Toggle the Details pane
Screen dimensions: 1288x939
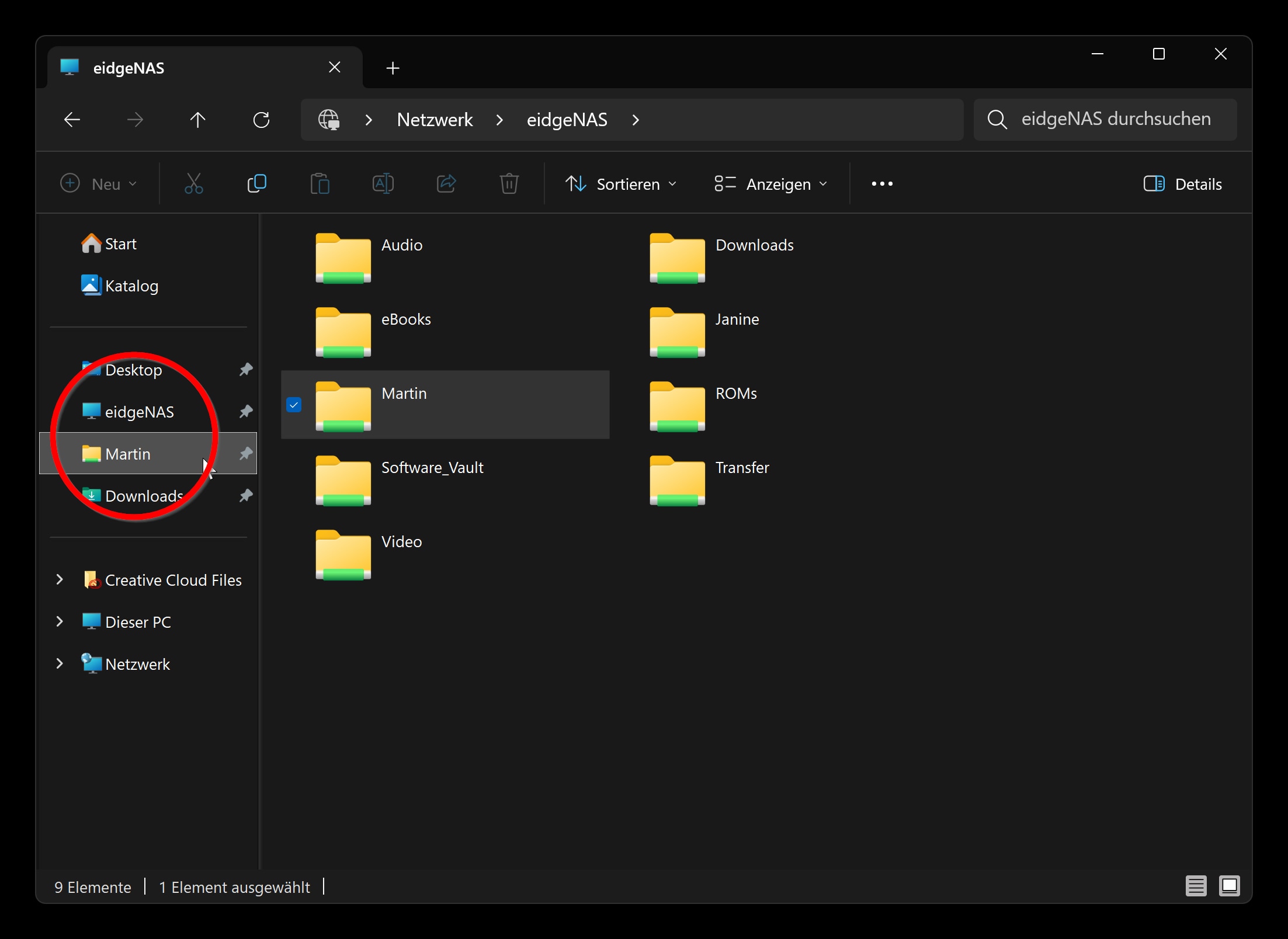pyautogui.click(x=1182, y=184)
